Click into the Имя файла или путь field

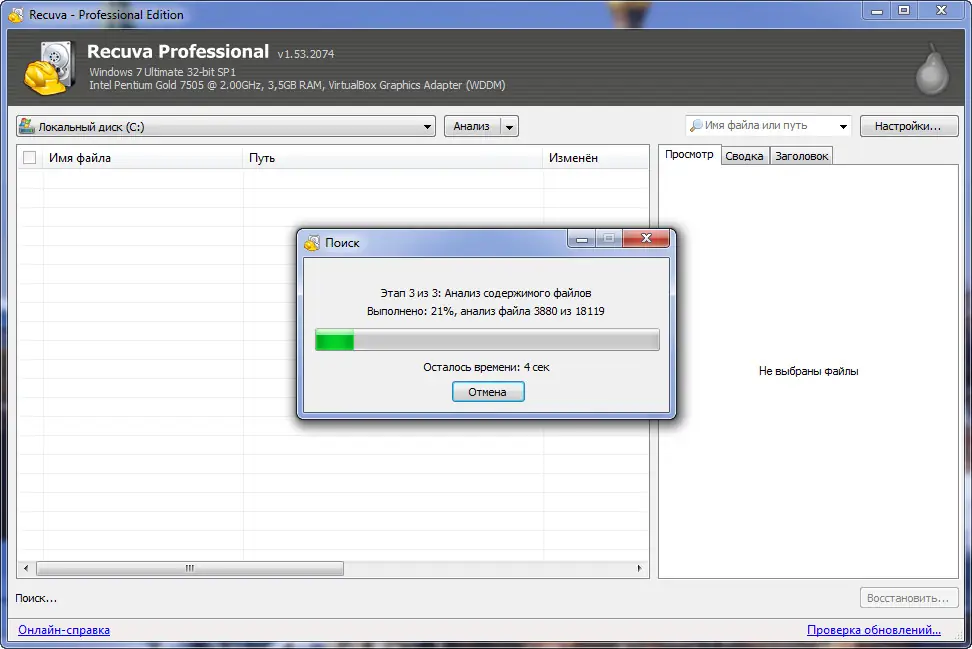(x=768, y=125)
